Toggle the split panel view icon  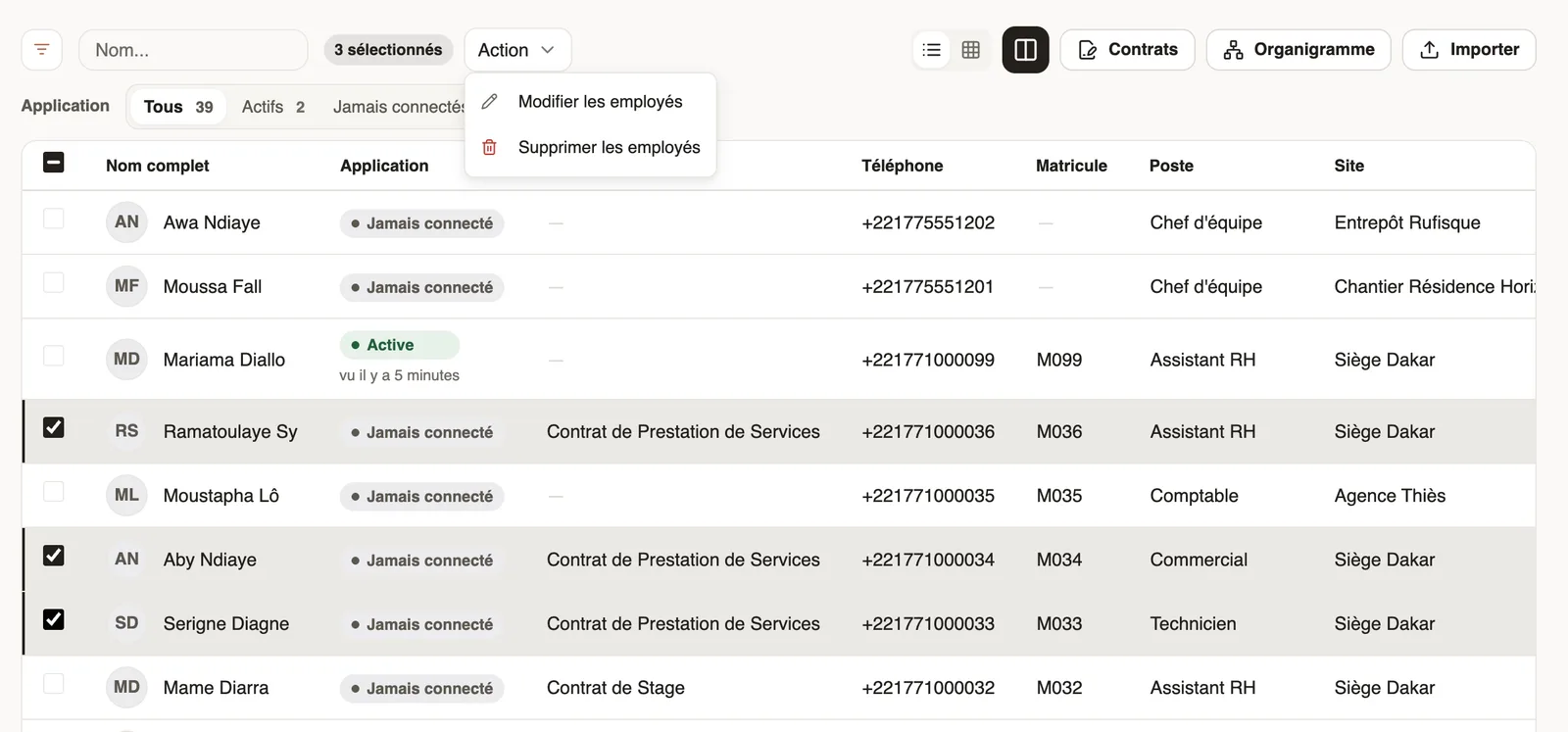pyautogui.click(x=1025, y=50)
